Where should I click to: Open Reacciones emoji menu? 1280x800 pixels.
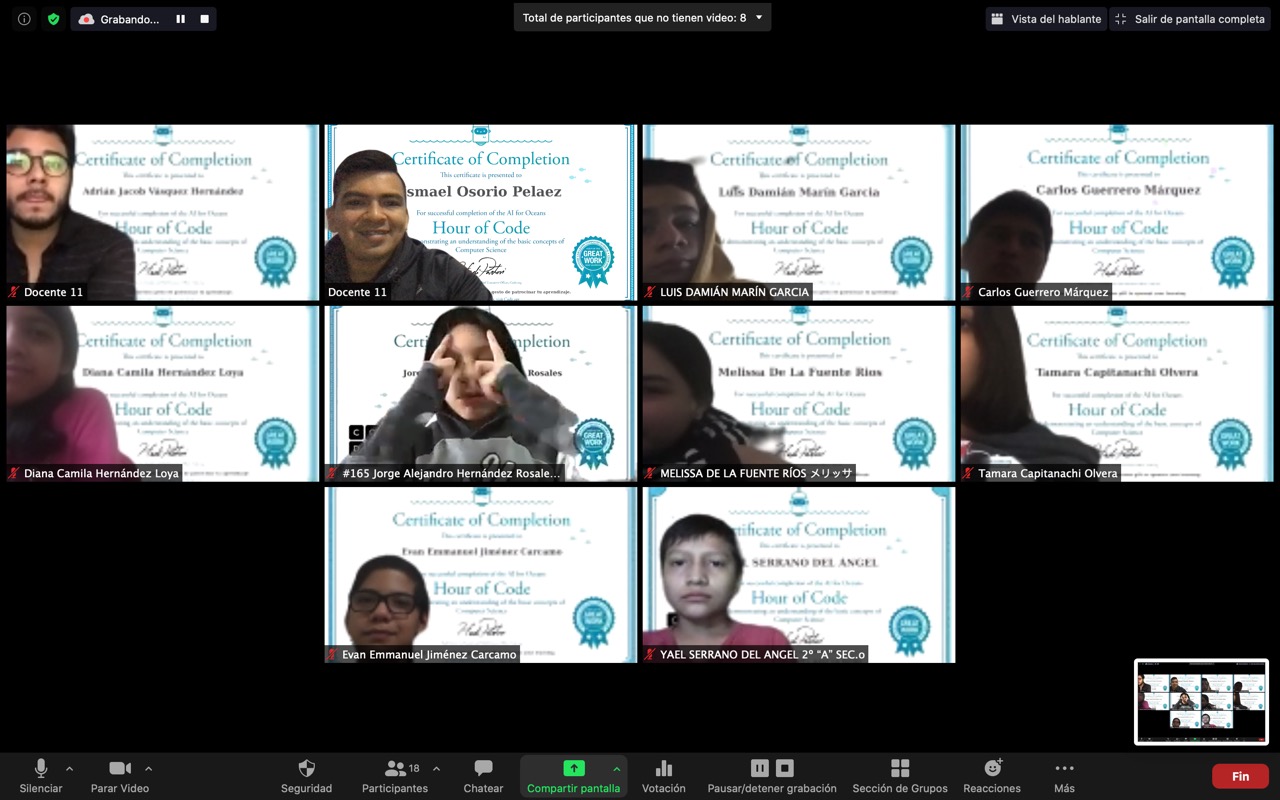(992, 776)
